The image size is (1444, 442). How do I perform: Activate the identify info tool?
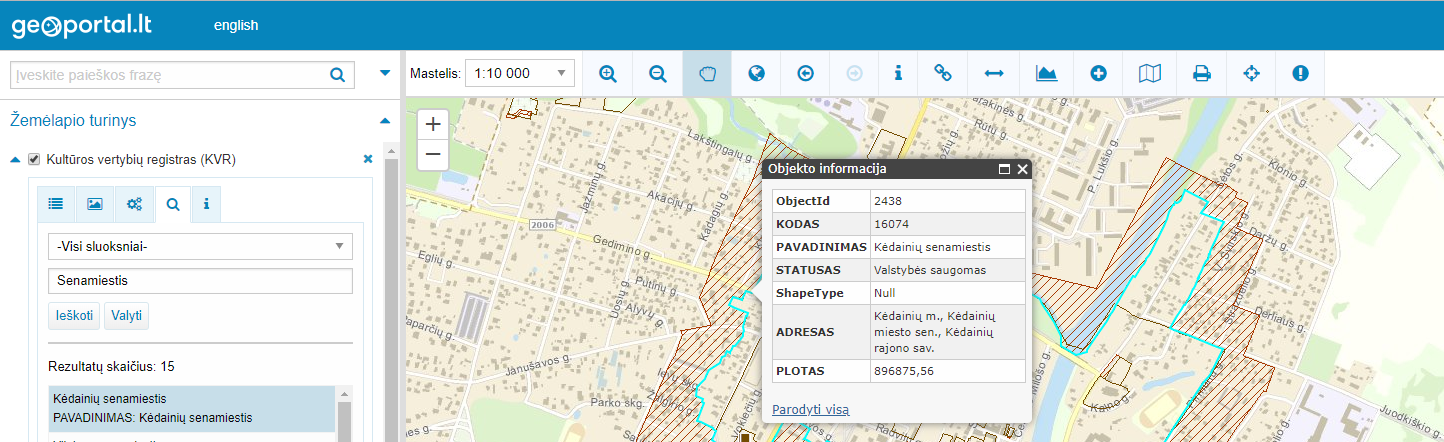pos(898,73)
